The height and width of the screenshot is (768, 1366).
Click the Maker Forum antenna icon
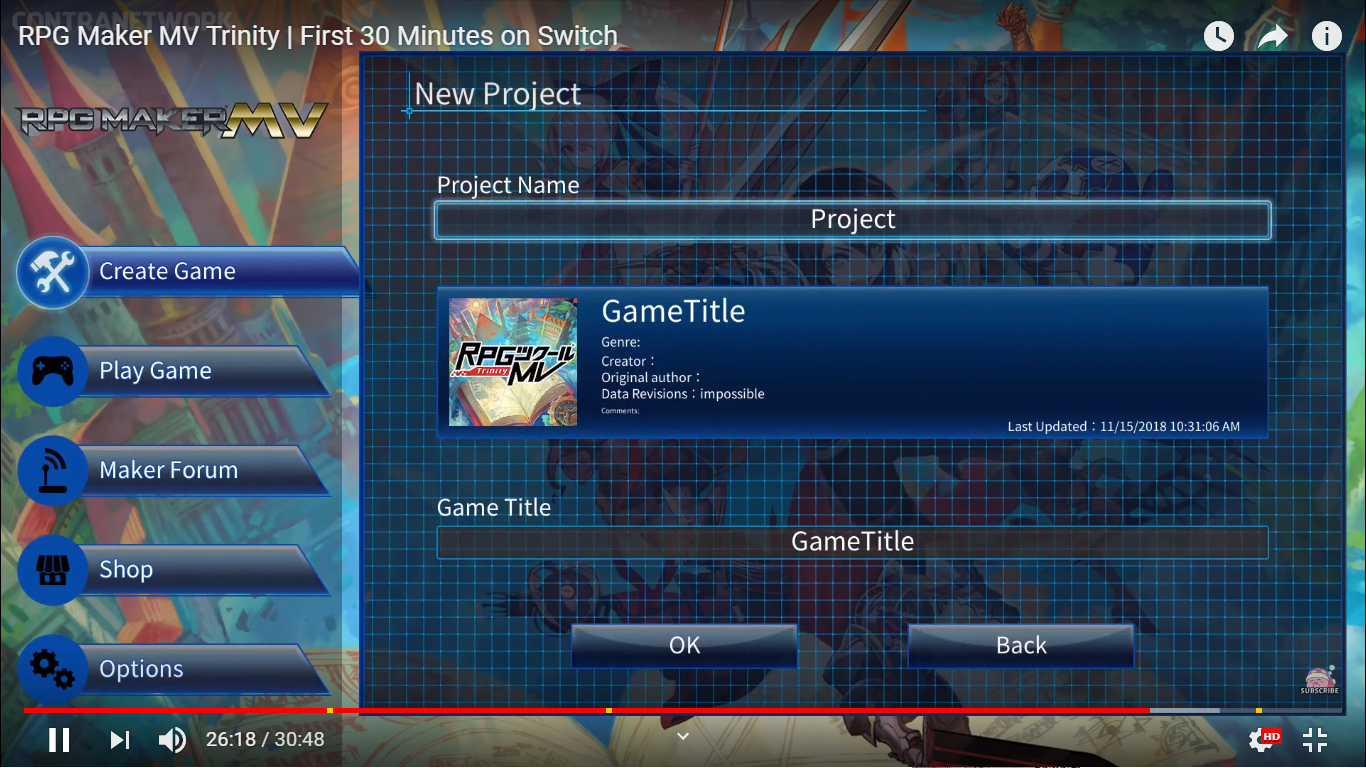pos(53,470)
